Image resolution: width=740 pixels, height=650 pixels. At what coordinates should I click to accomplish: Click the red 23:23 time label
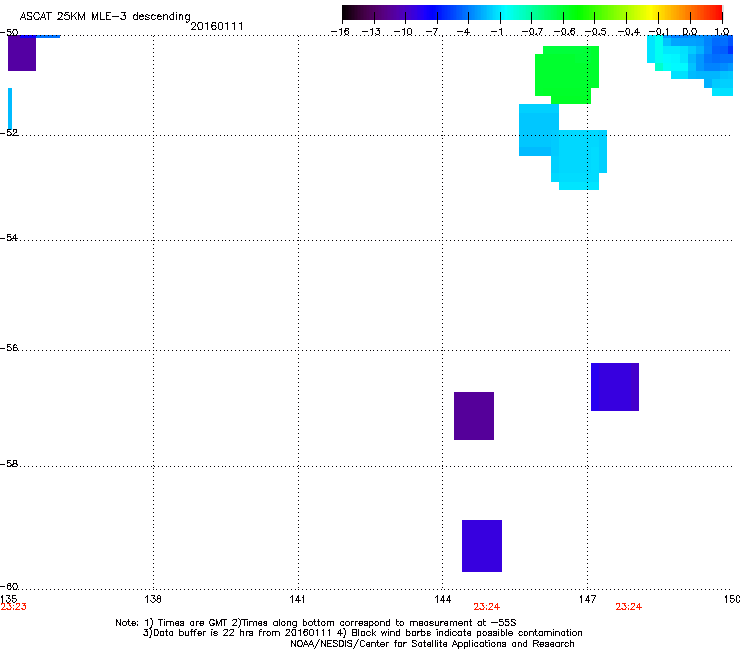14,607
